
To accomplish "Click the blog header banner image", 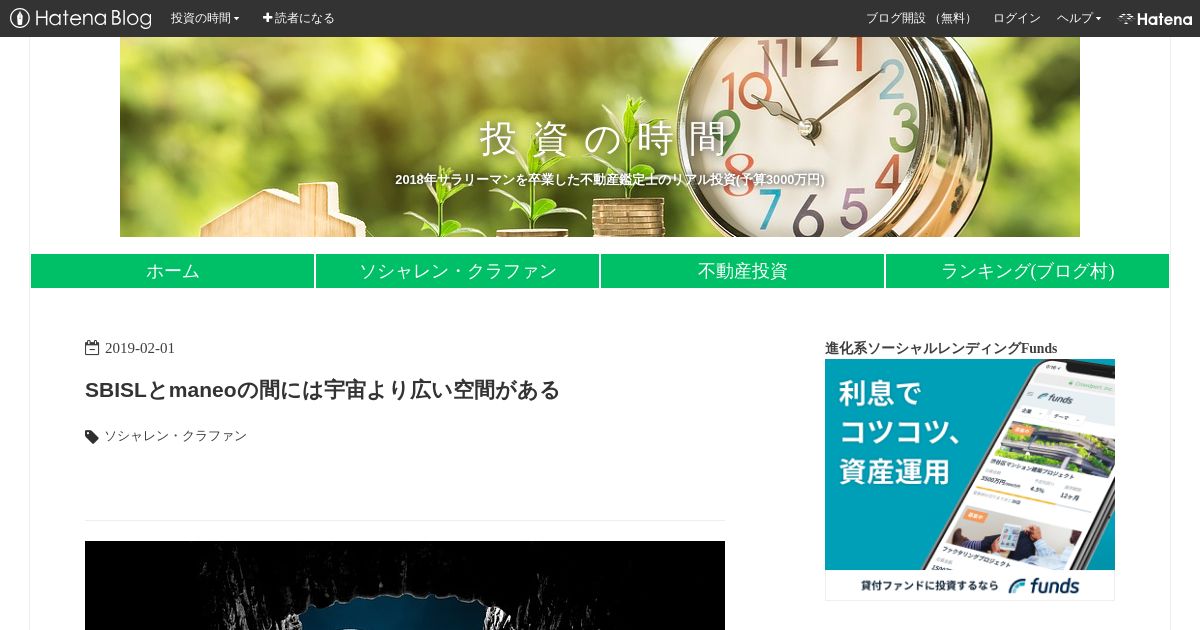I will (x=600, y=137).
